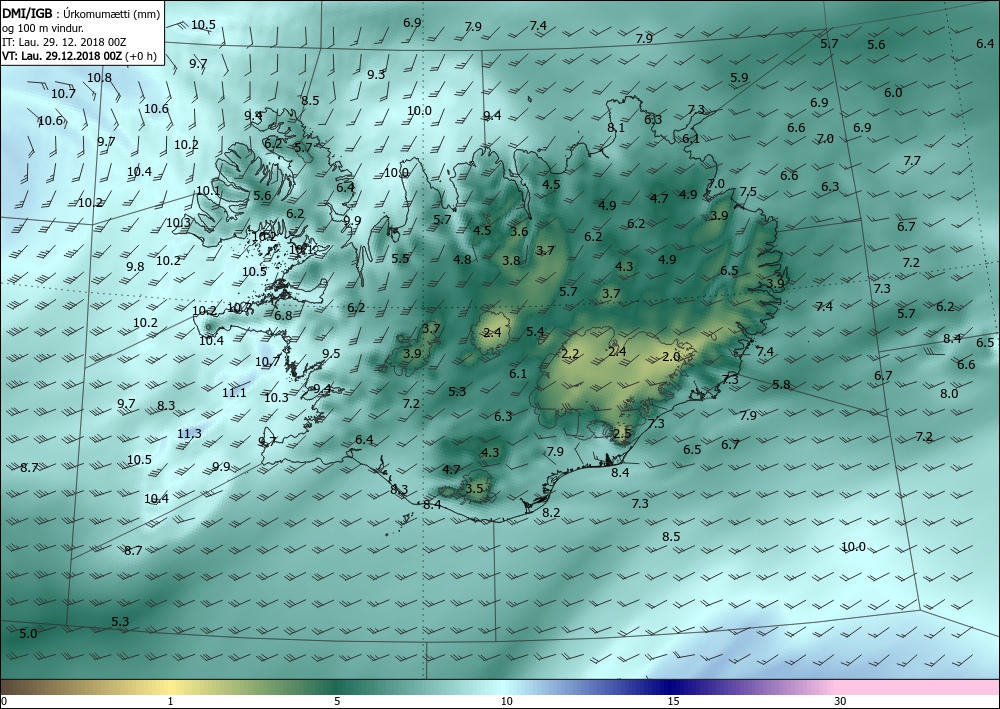Click the 3.8 value on the map
This screenshot has height=709, width=1000.
click(x=511, y=261)
